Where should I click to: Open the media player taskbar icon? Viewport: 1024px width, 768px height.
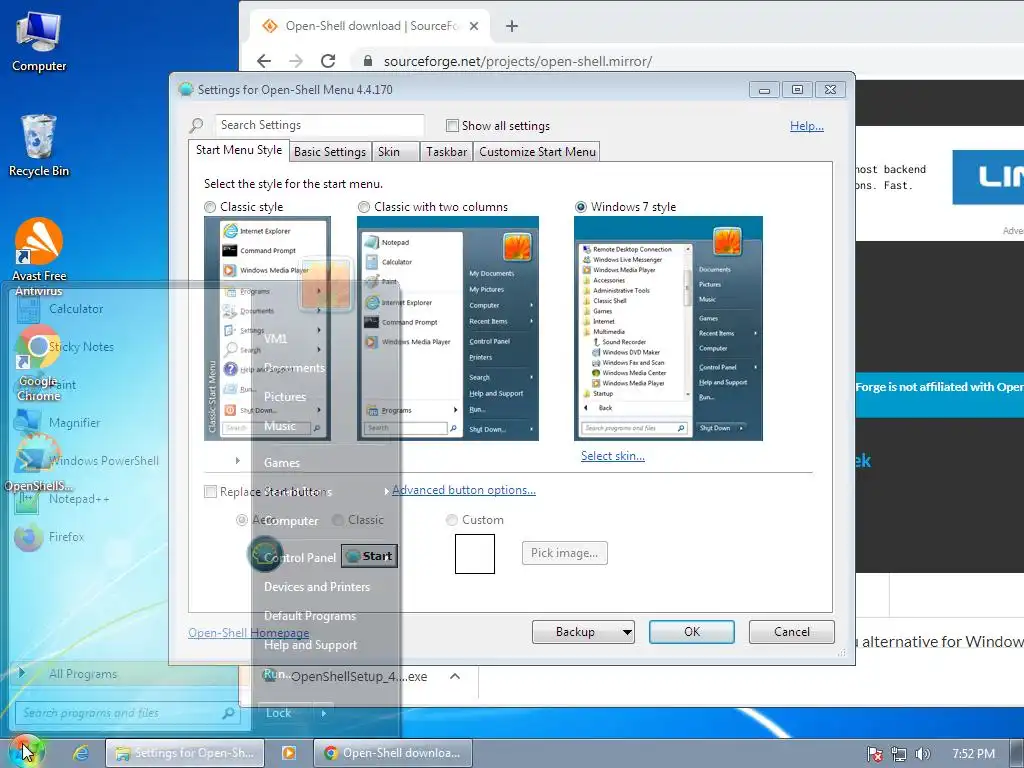point(288,753)
